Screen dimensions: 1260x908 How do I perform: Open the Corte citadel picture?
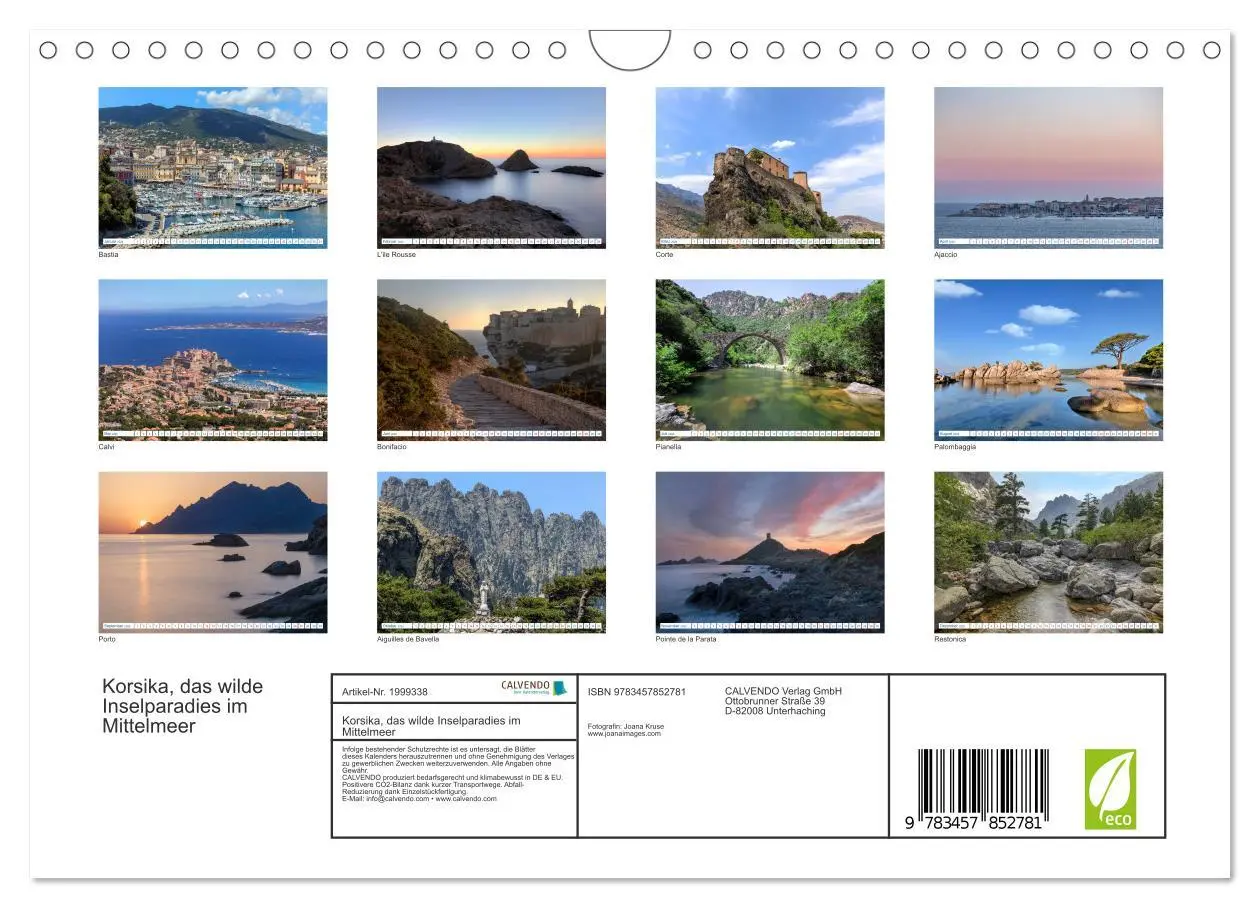pos(770,167)
